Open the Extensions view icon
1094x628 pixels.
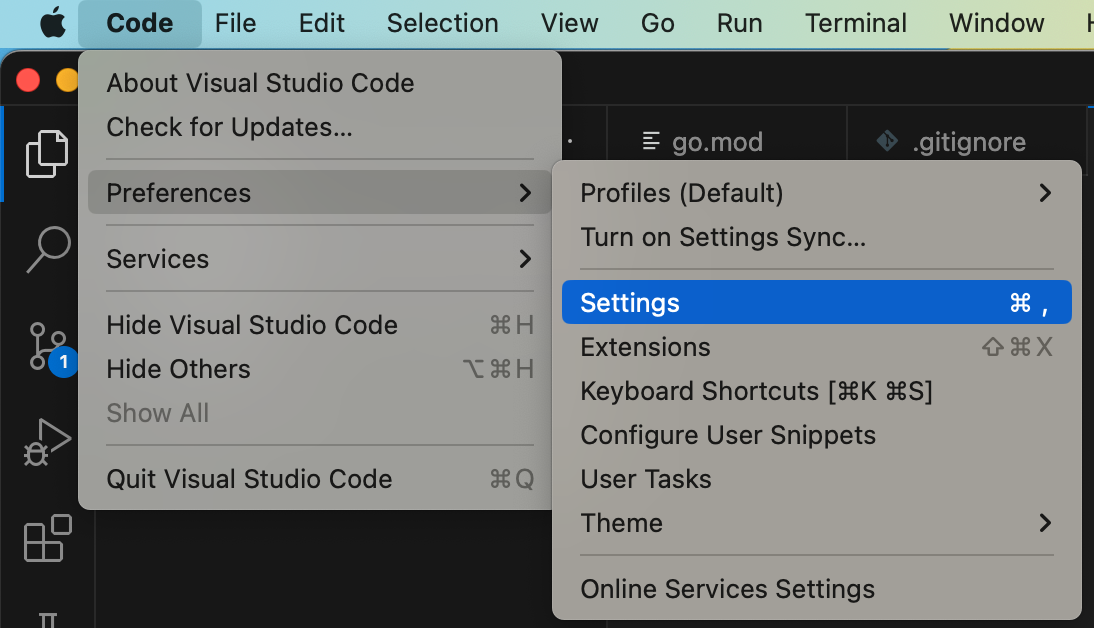(47, 538)
